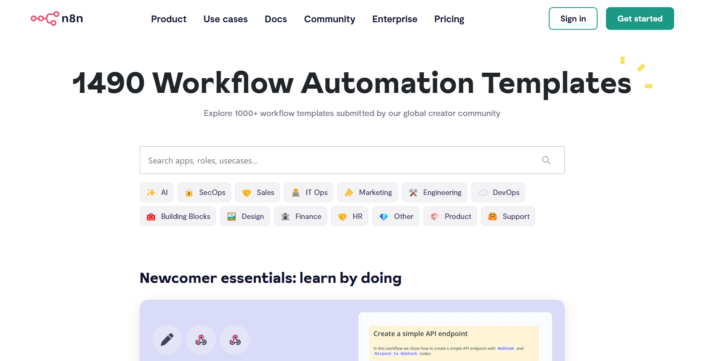Go to Docs
This screenshot has width=720, height=361.
point(276,19)
